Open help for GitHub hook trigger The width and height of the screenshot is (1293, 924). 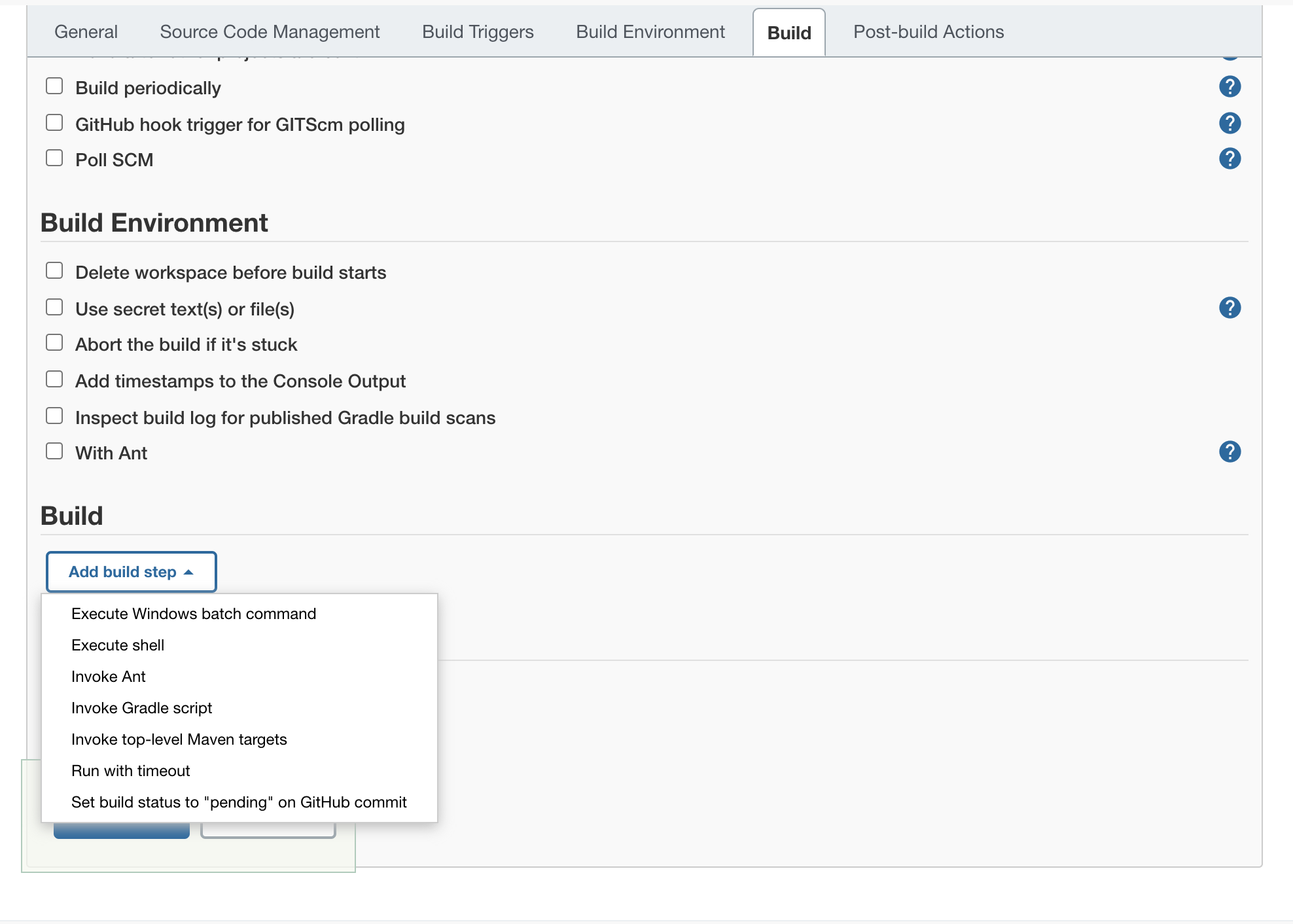click(1230, 123)
